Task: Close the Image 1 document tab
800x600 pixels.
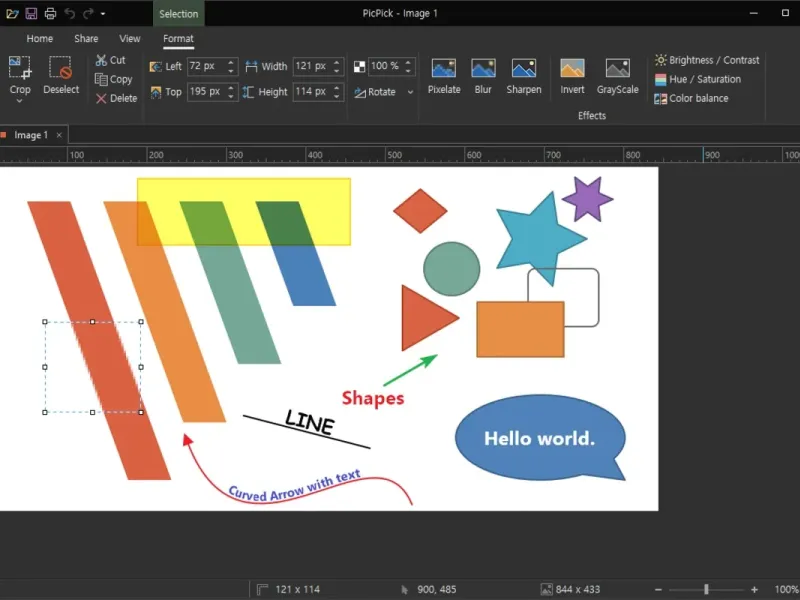Action: [59, 135]
